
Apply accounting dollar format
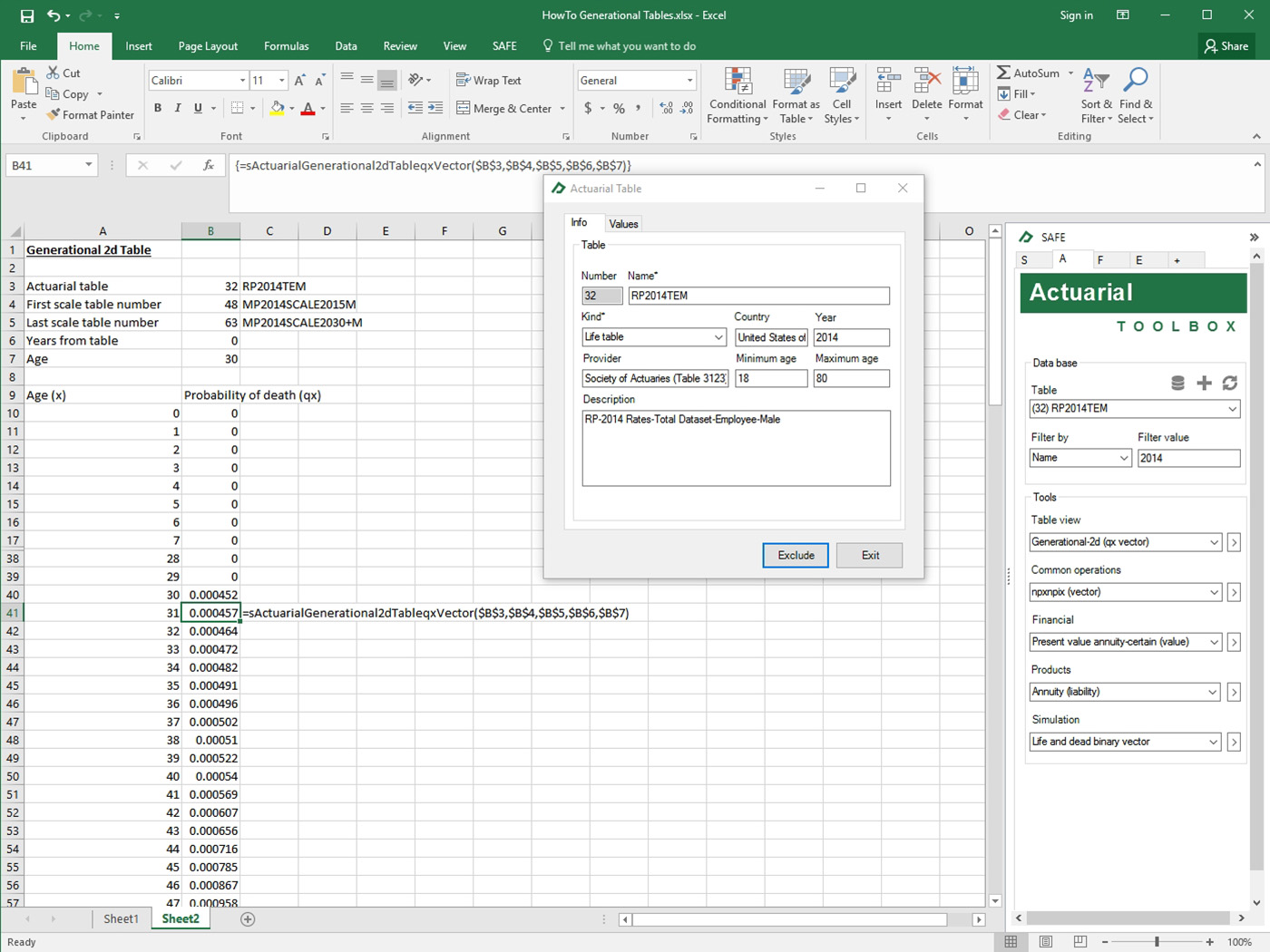pyautogui.click(x=588, y=108)
